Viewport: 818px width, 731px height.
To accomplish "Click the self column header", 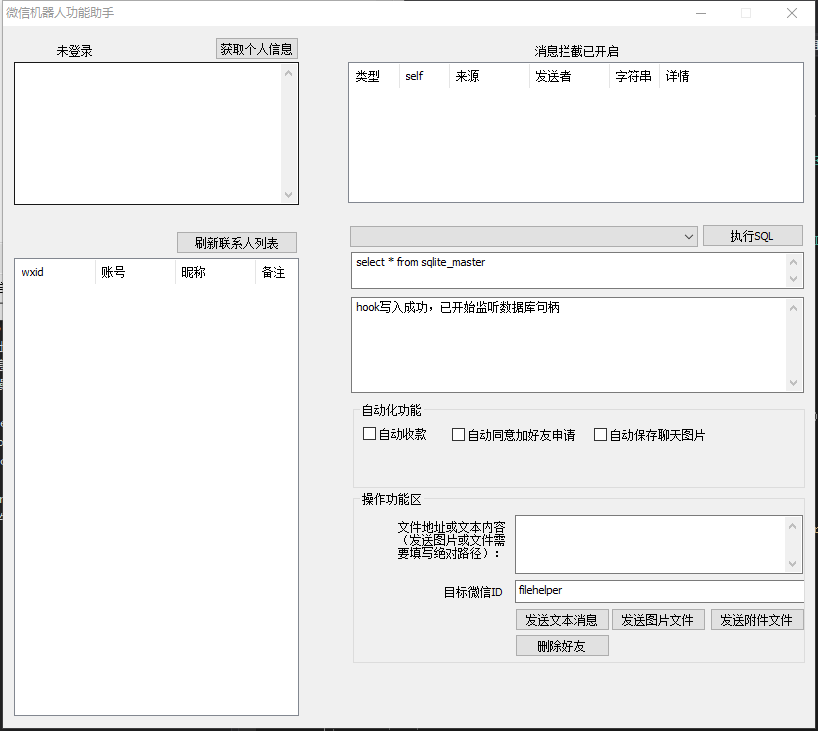I will [x=424, y=76].
